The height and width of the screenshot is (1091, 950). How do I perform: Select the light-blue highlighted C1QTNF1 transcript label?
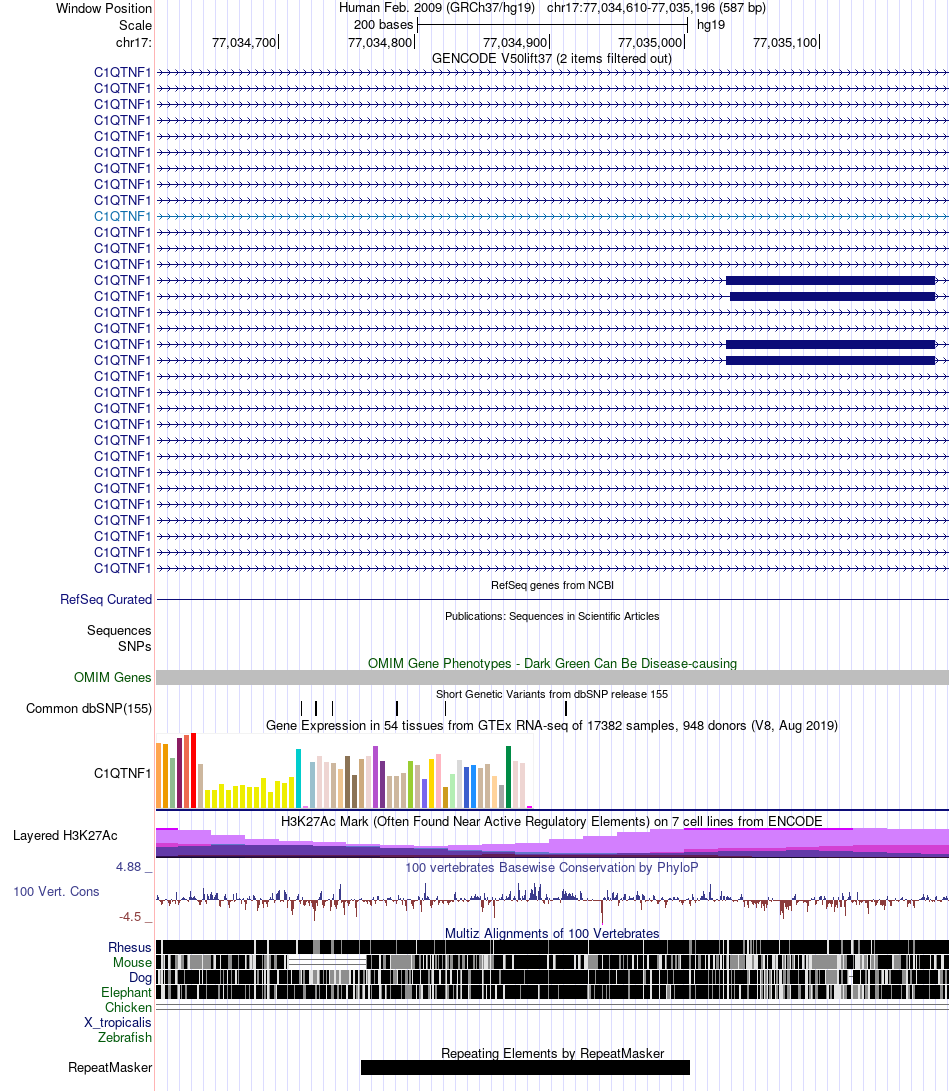tap(122, 216)
